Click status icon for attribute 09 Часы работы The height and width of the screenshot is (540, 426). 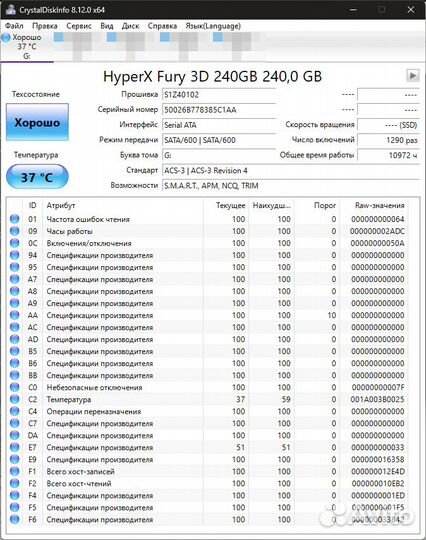(x=14, y=231)
